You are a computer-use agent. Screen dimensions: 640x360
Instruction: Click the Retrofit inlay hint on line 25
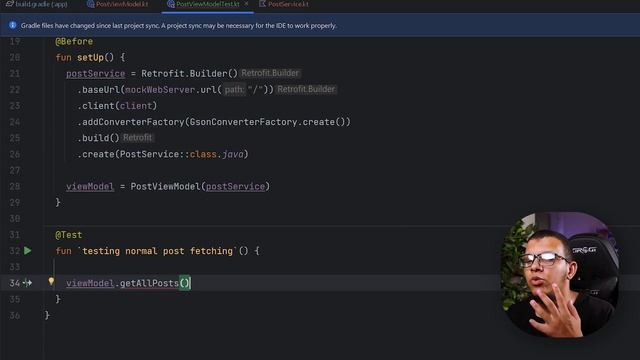click(137, 138)
